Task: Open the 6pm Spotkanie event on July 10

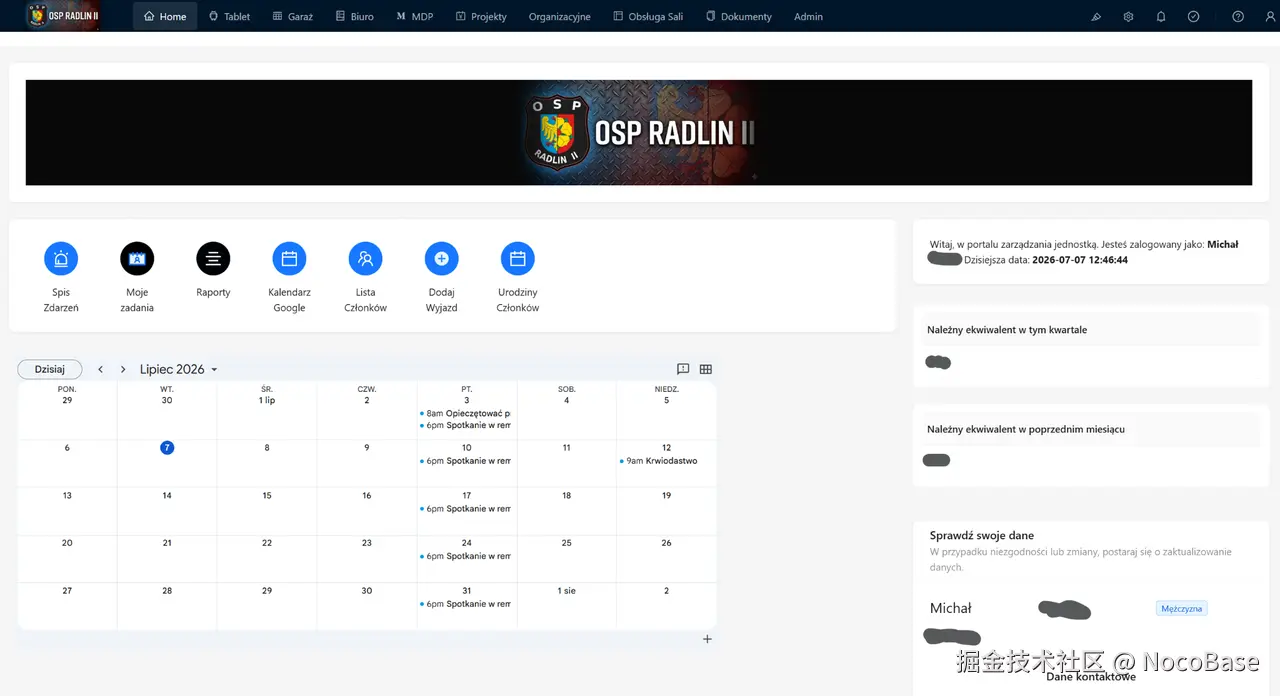Action: point(466,461)
